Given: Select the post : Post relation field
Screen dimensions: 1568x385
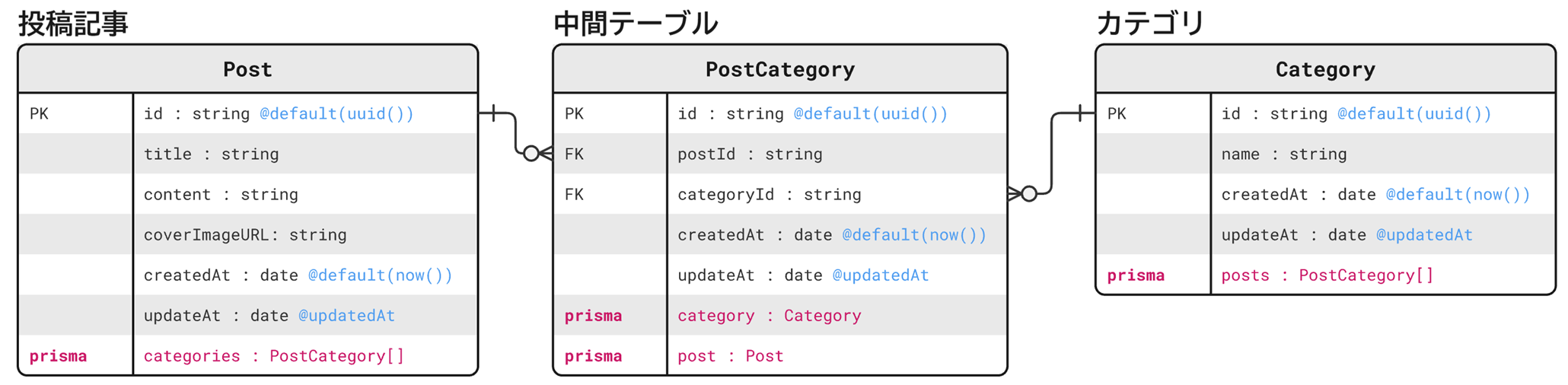Looking at the screenshot, I should (730, 356).
